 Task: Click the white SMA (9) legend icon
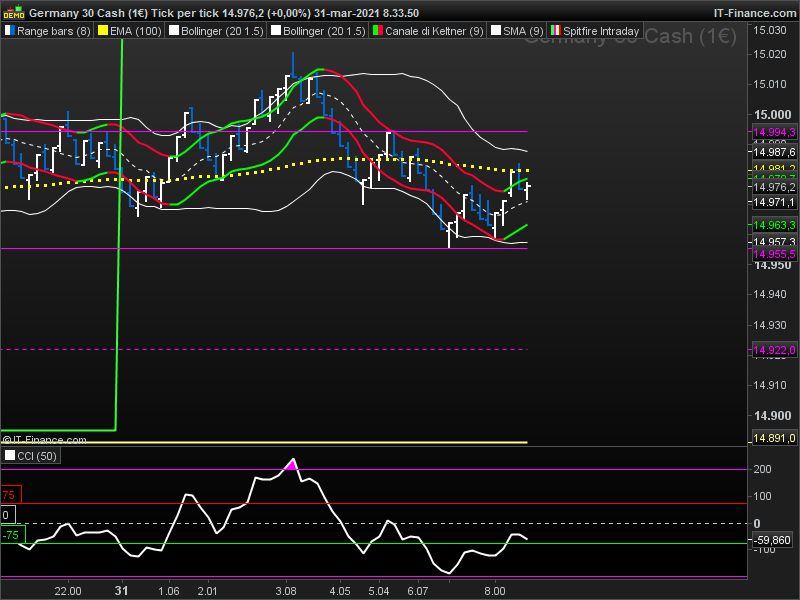[x=495, y=32]
